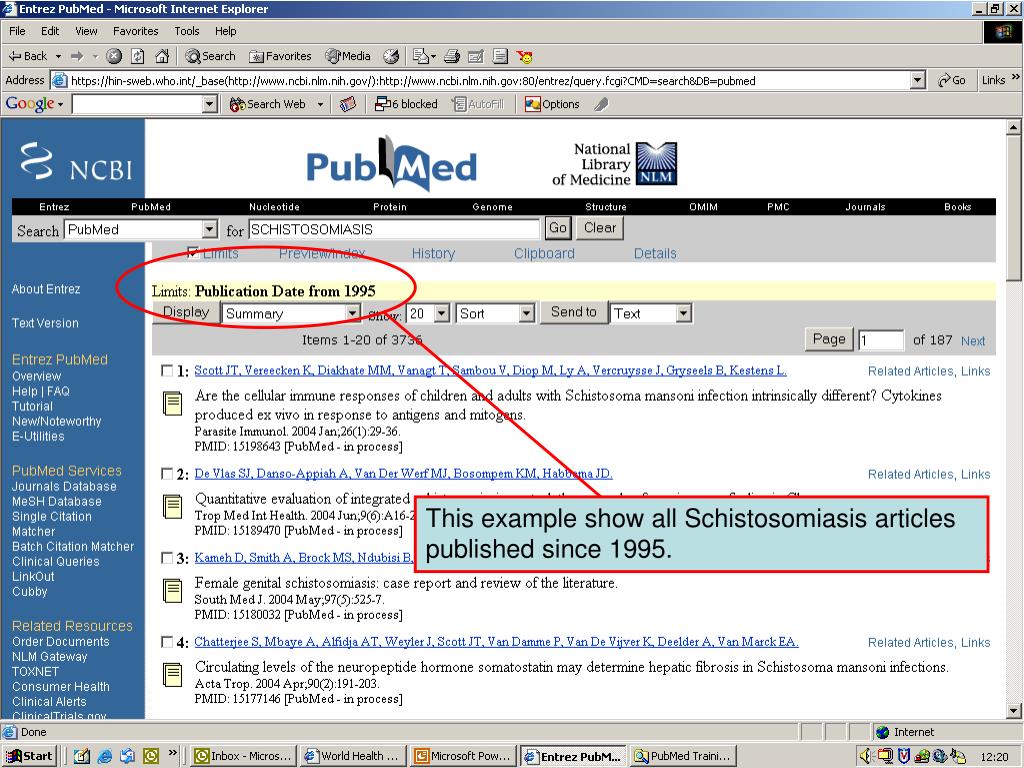The width and height of the screenshot is (1024, 768).
Task: Check the box for article 2
Action: click(x=167, y=474)
